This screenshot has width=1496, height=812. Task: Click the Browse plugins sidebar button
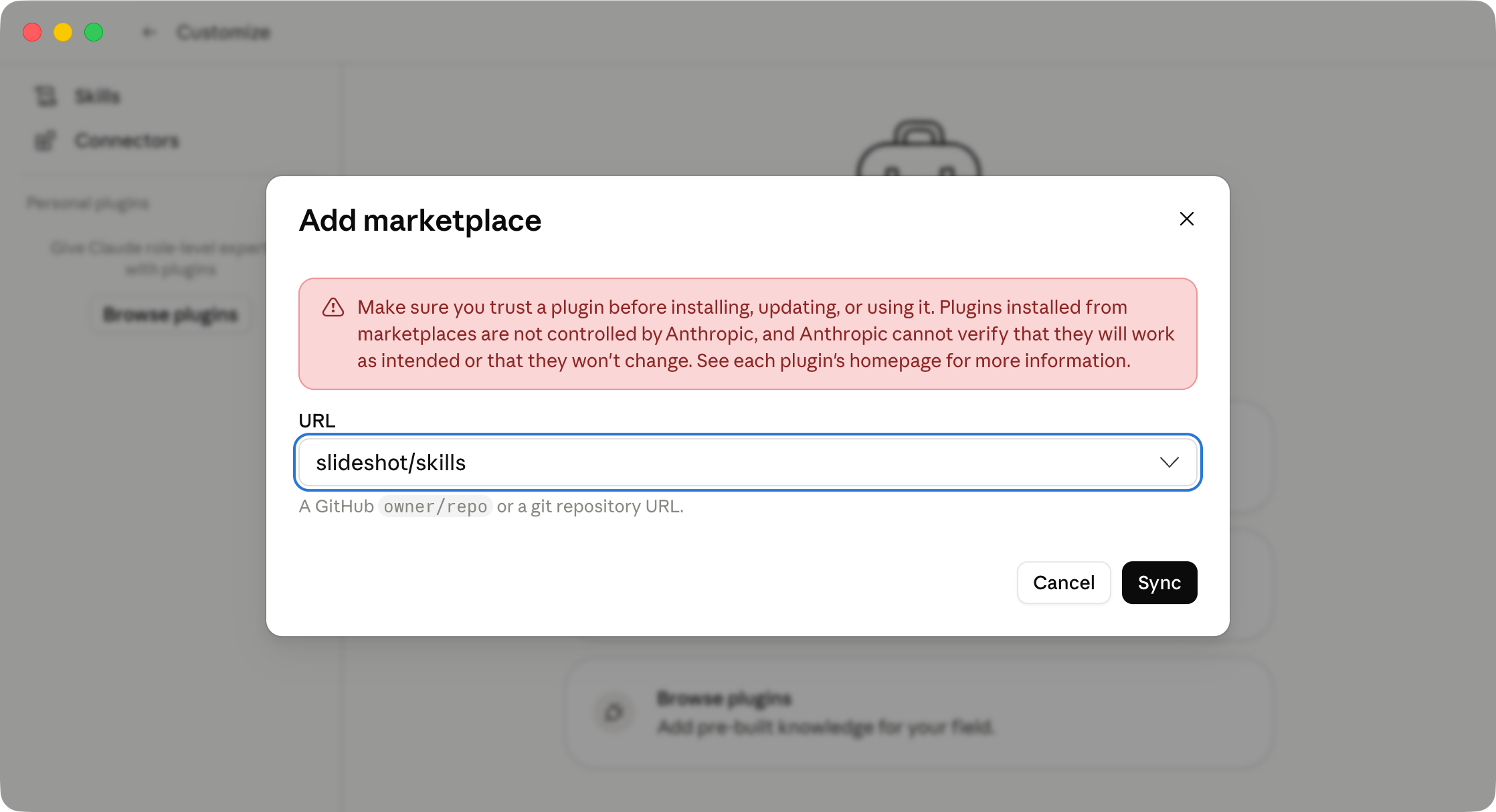point(170,314)
